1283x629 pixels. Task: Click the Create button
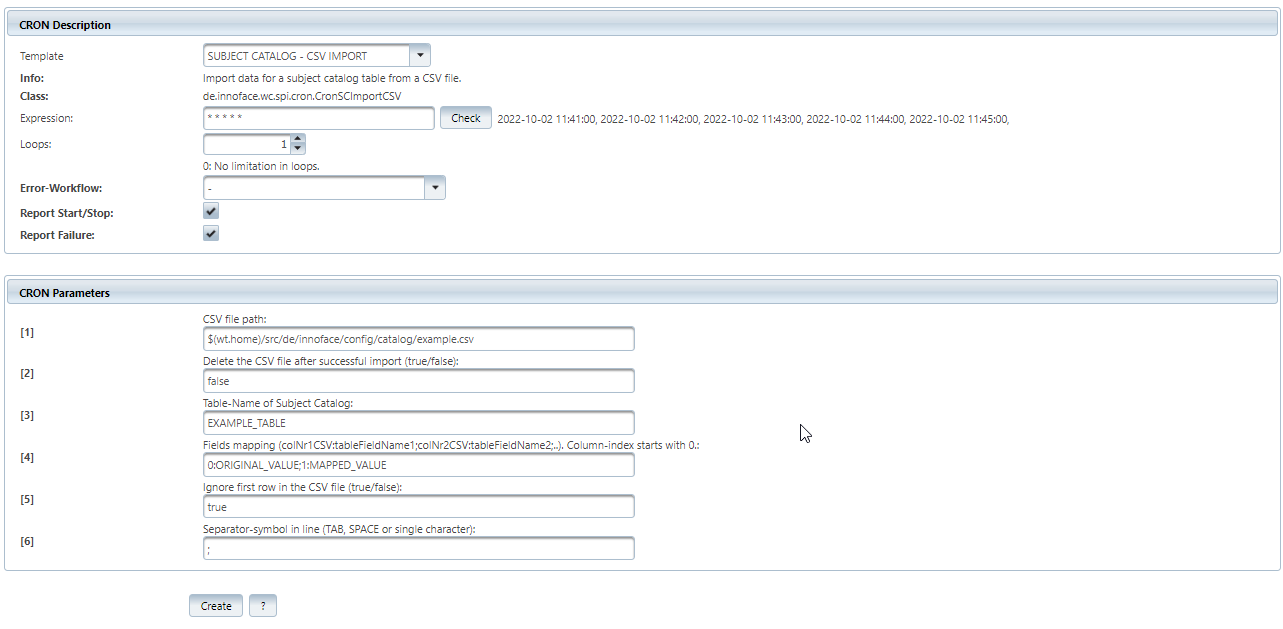tap(216, 606)
